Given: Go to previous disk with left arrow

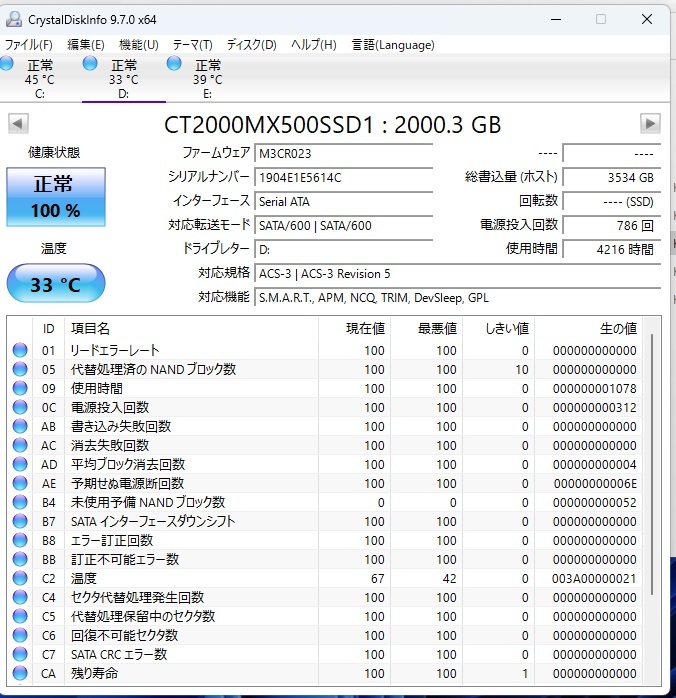Looking at the screenshot, I should click(18, 124).
